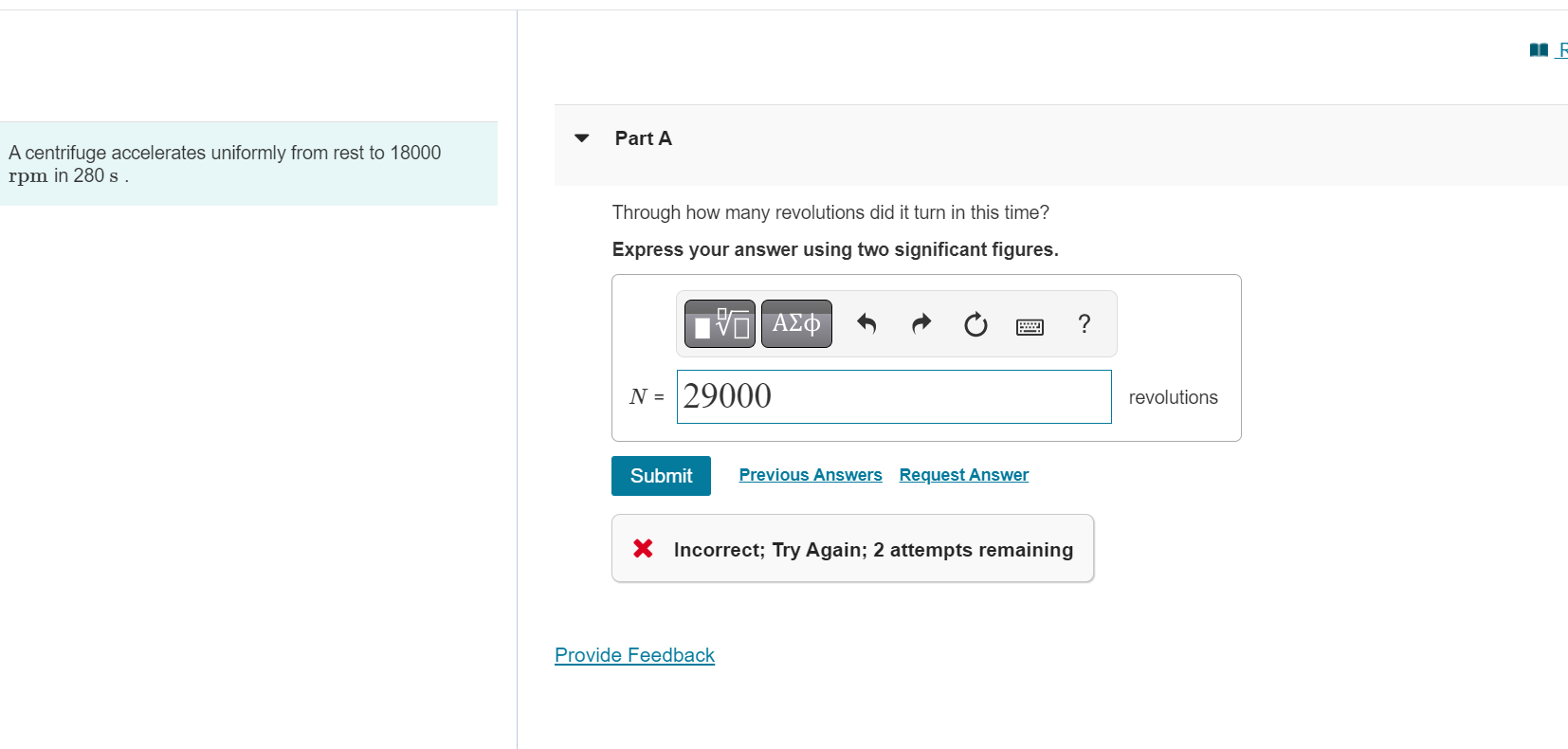
Task: Click the Request Answer link
Action: click(964, 475)
